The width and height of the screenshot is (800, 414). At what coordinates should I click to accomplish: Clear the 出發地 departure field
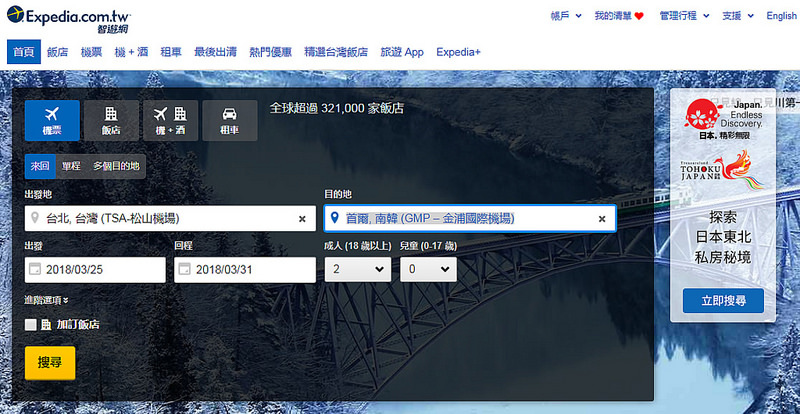[302, 218]
